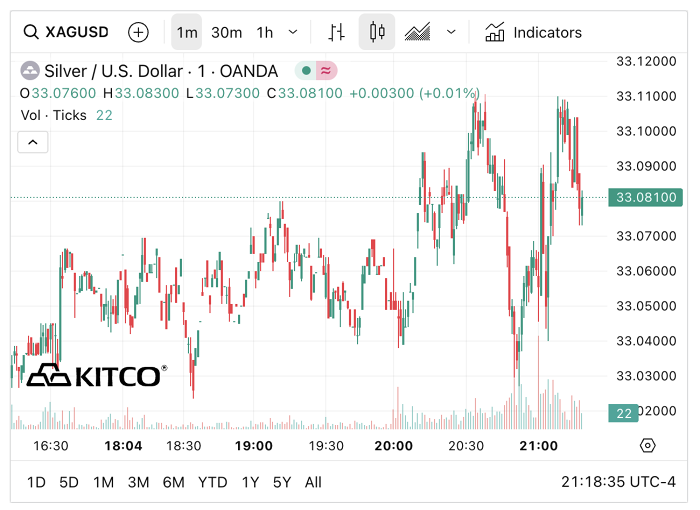Click the 18:04 time axis label
This screenshot has height=510, width=700.
click(123, 446)
